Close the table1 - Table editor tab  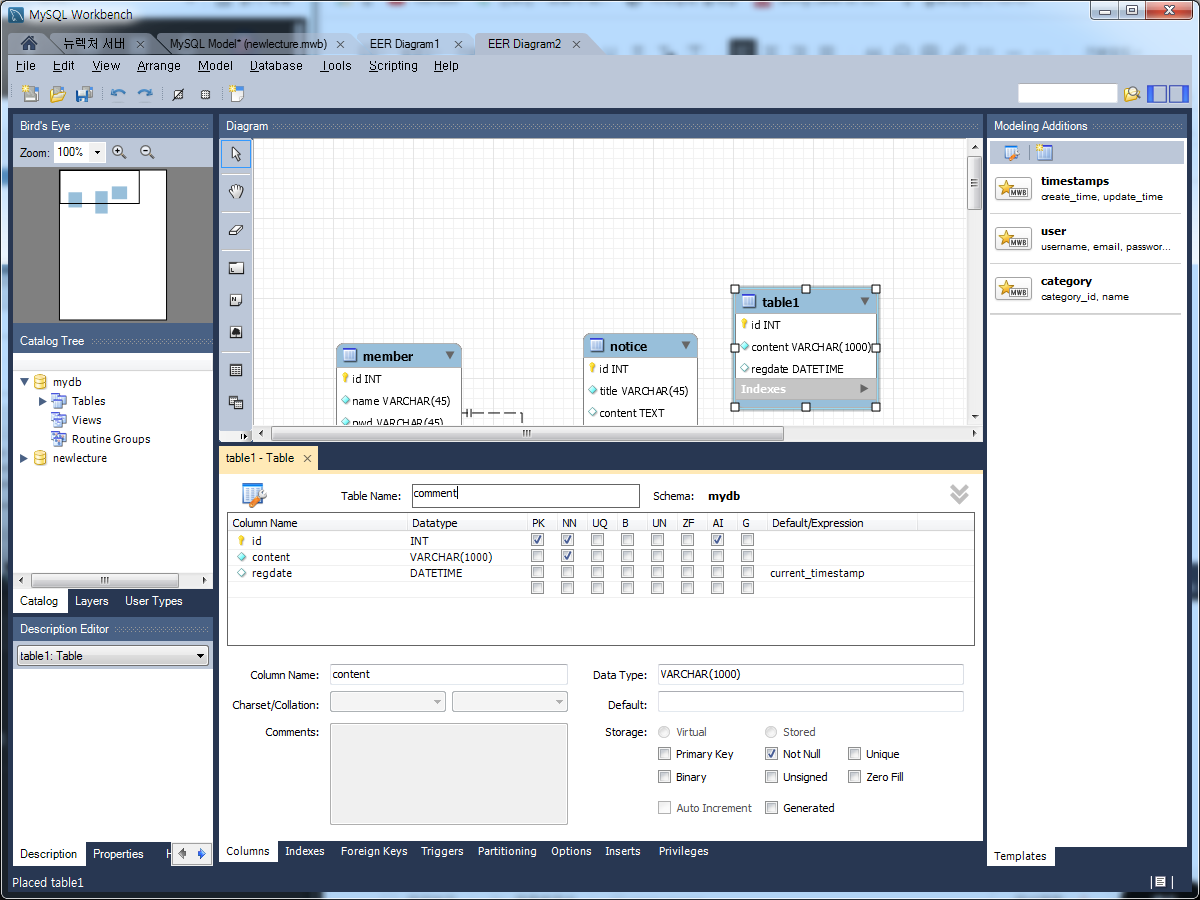308,459
